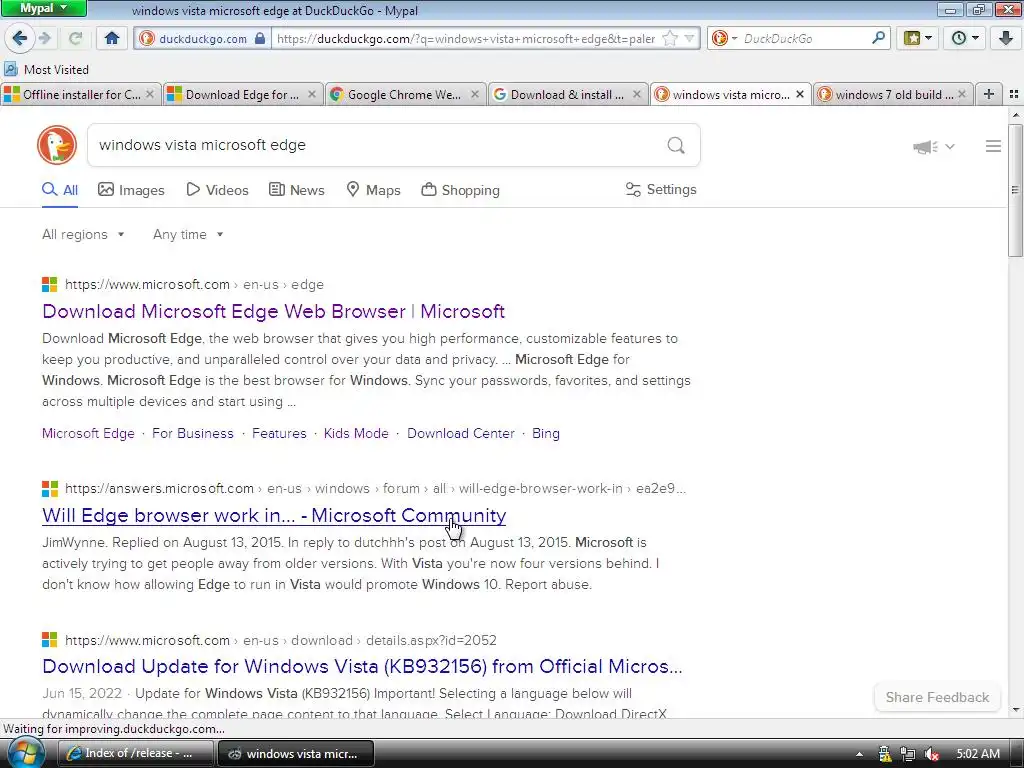Screen dimensions: 1024x768
Task: Click the list all tabs grid icon
Action: pos(1014,95)
